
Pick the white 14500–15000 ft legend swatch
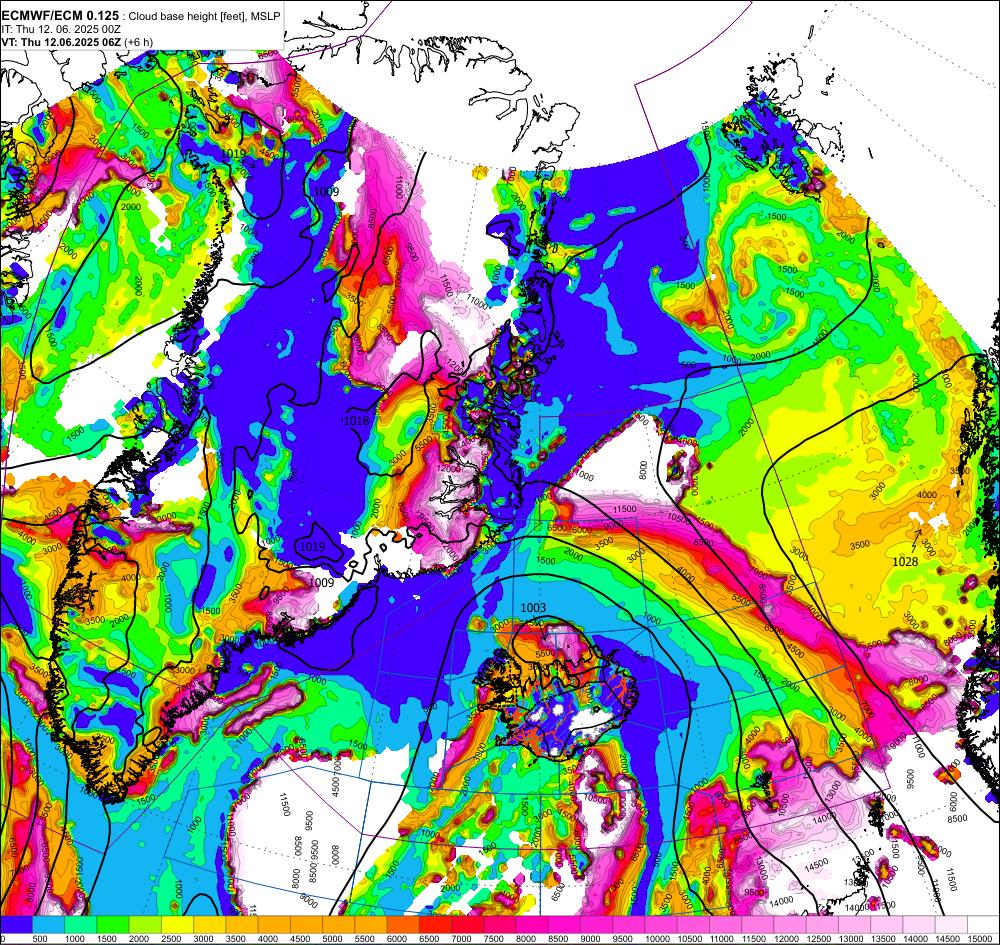(952, 924)
